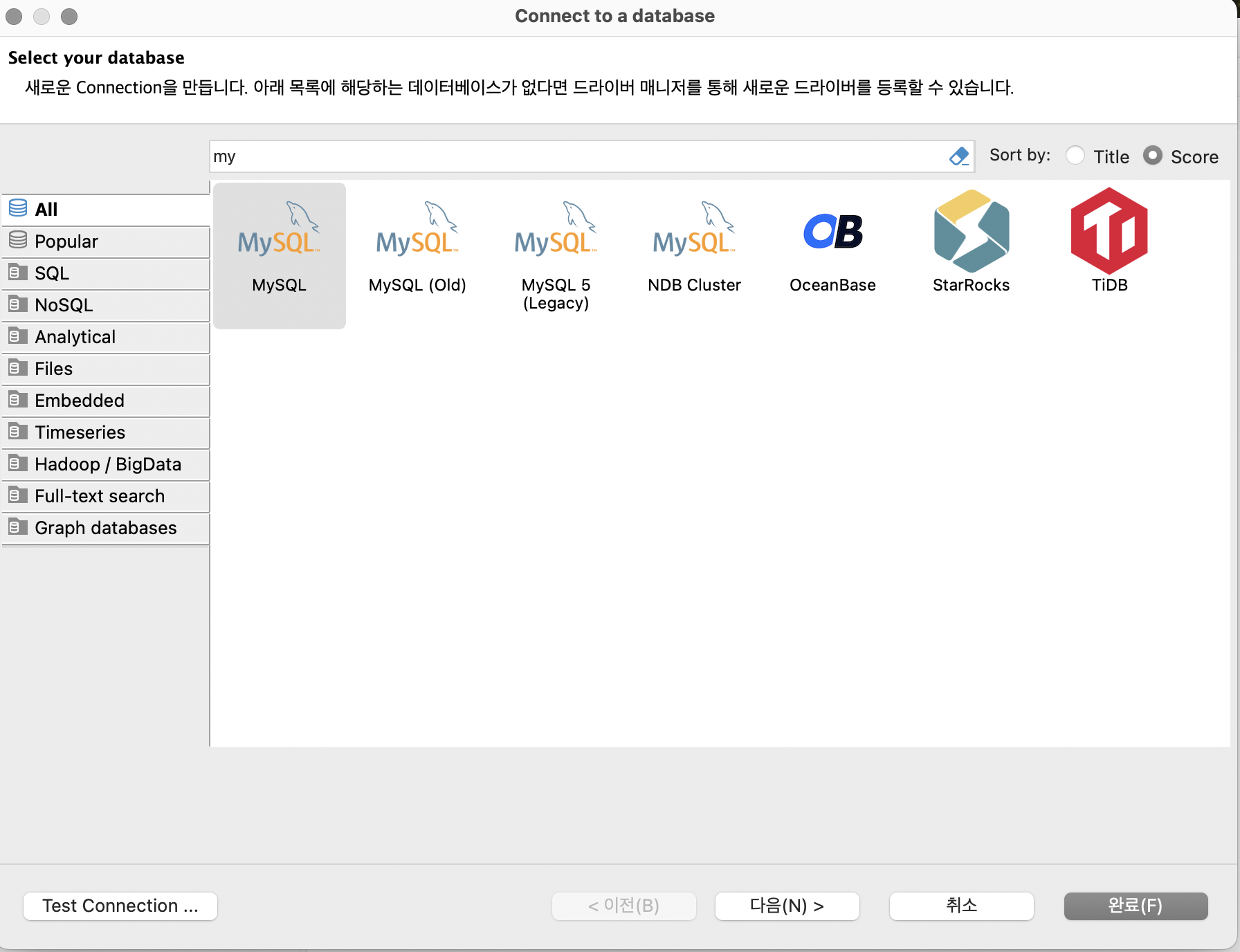Open the SQL category

pyautogui.click(x=106, y=273)
